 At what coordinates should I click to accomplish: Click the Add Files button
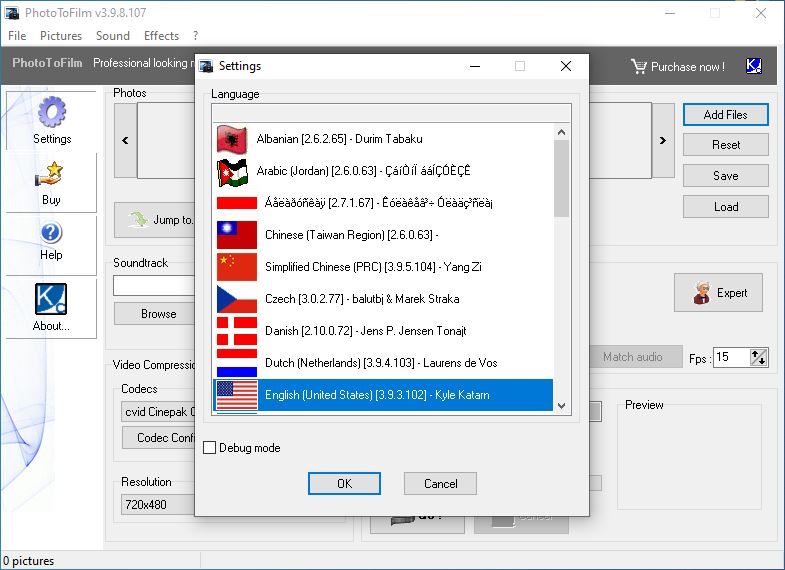(x=725, y=115)
